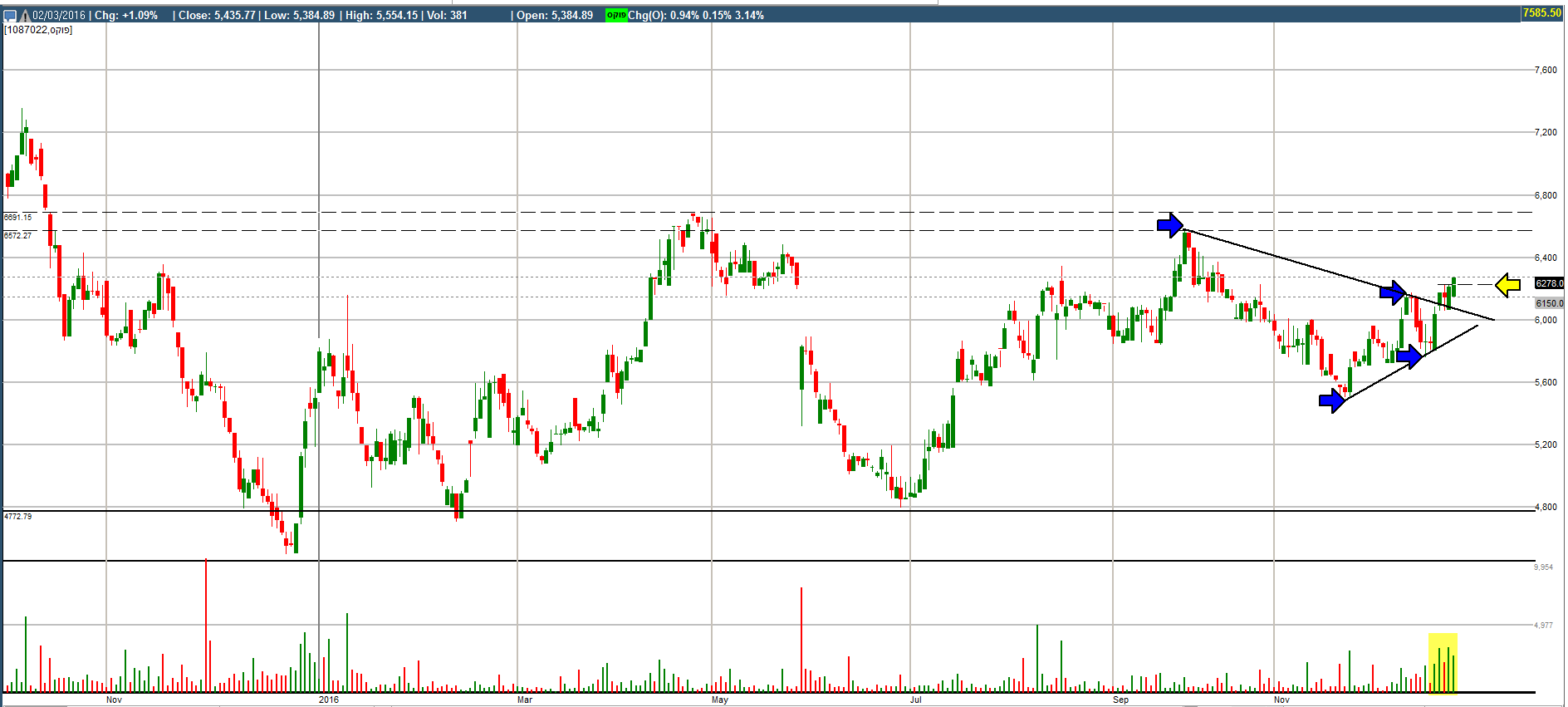Screen dimensions: 1568x707
Task: Click the 7,600 price axis label
Action: (1546, 70)
